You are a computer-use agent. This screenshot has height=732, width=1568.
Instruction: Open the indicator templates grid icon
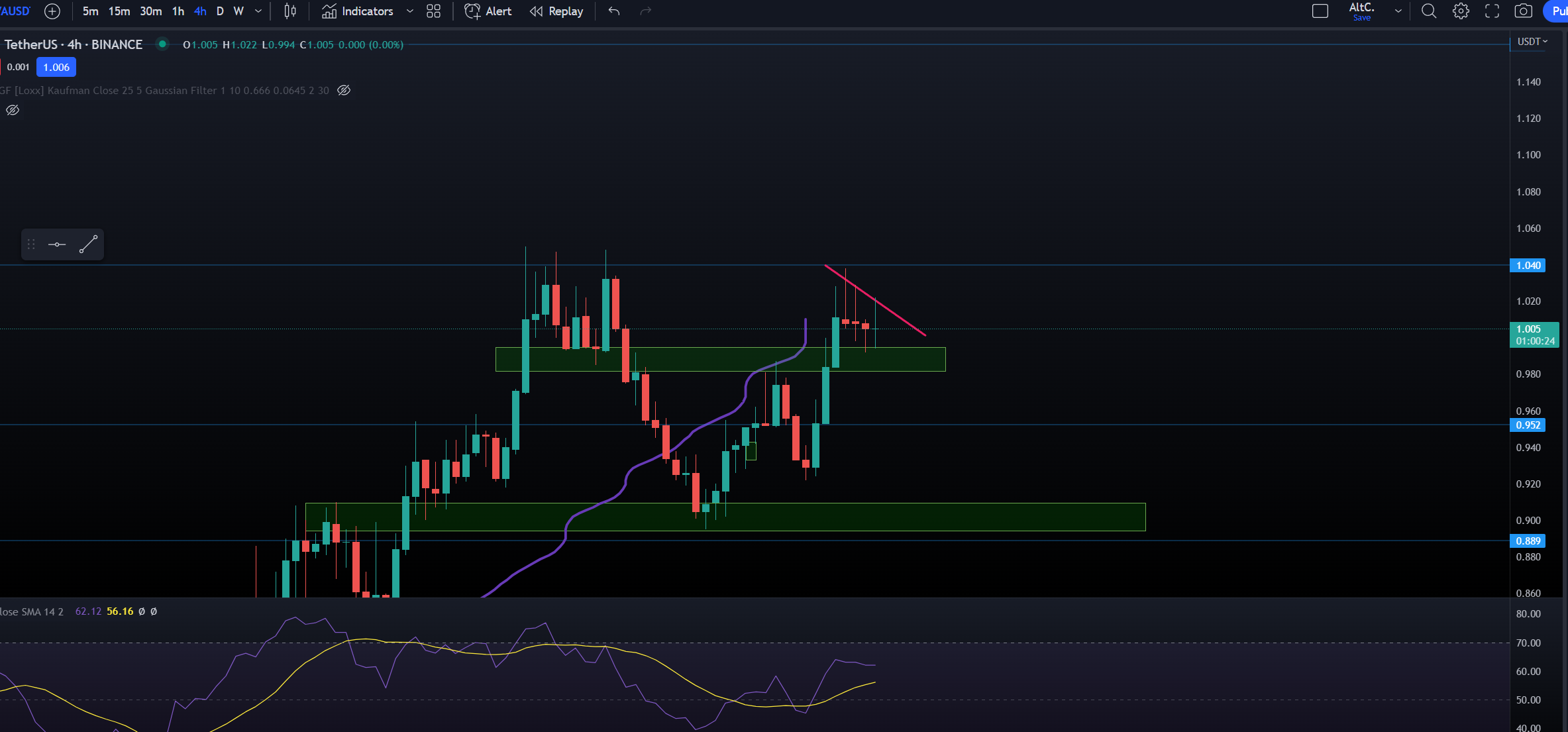(x=434, y=11)
